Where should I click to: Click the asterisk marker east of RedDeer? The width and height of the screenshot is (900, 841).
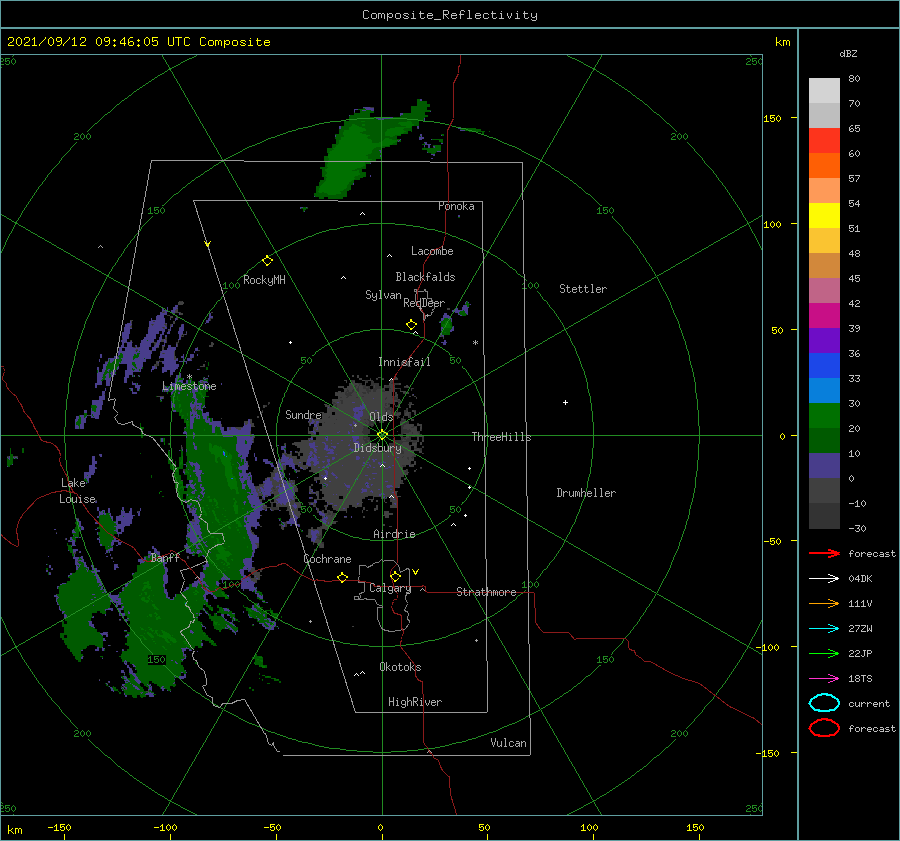[x=475, y=343]
